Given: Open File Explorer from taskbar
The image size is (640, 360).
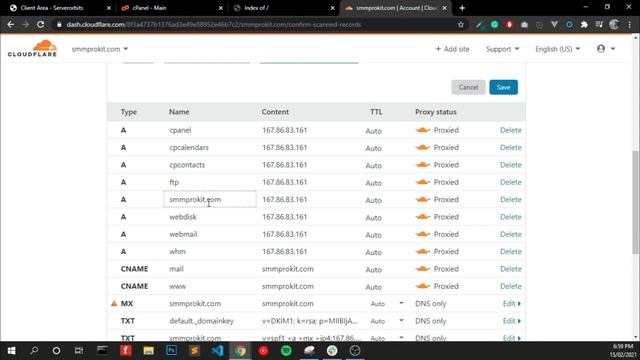Looking at the screenshot, I should [x=148, y=351].
